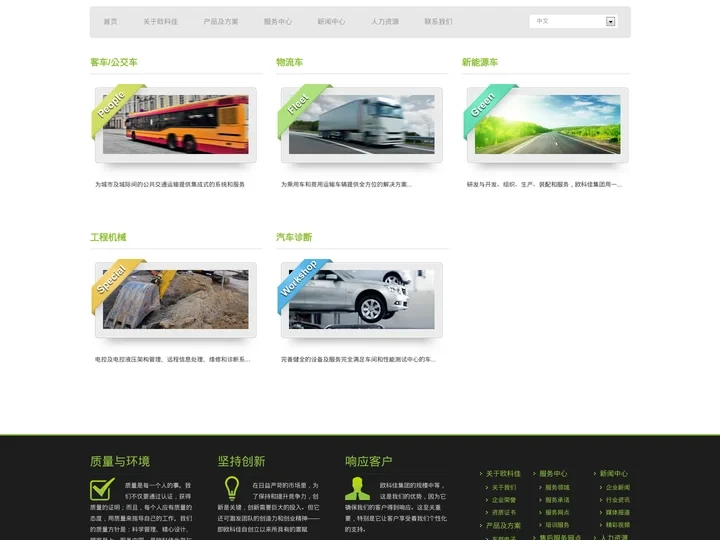
Task: Open footer link 关于欧科佳
Action: tap(503, 473)
